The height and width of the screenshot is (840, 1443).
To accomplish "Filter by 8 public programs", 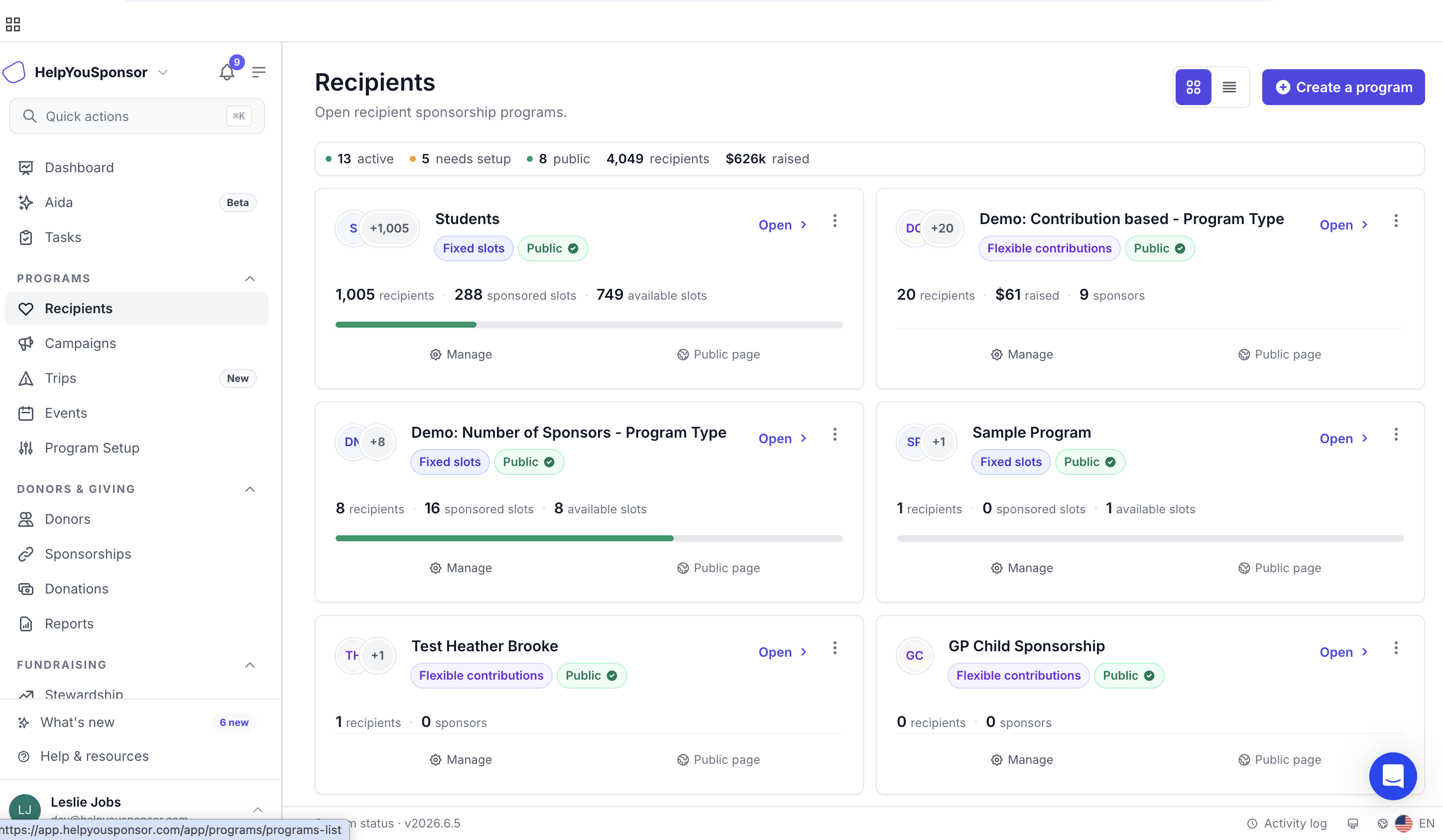I will [x=558, y=159].
